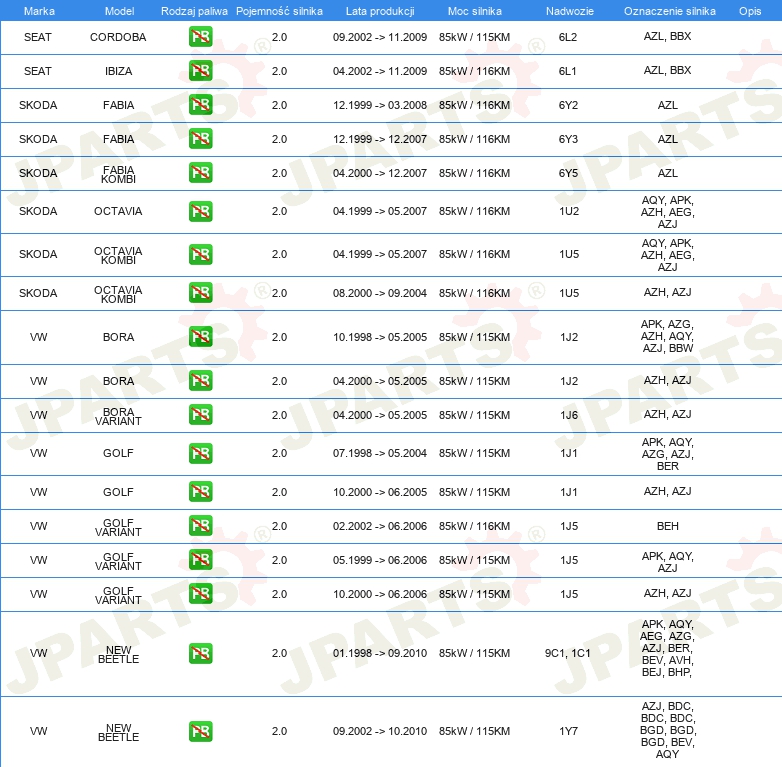Screen dimensions: 782x767
Task: Click the fuel icon in FABIA KOMBI row
Action: coord(200,173)
